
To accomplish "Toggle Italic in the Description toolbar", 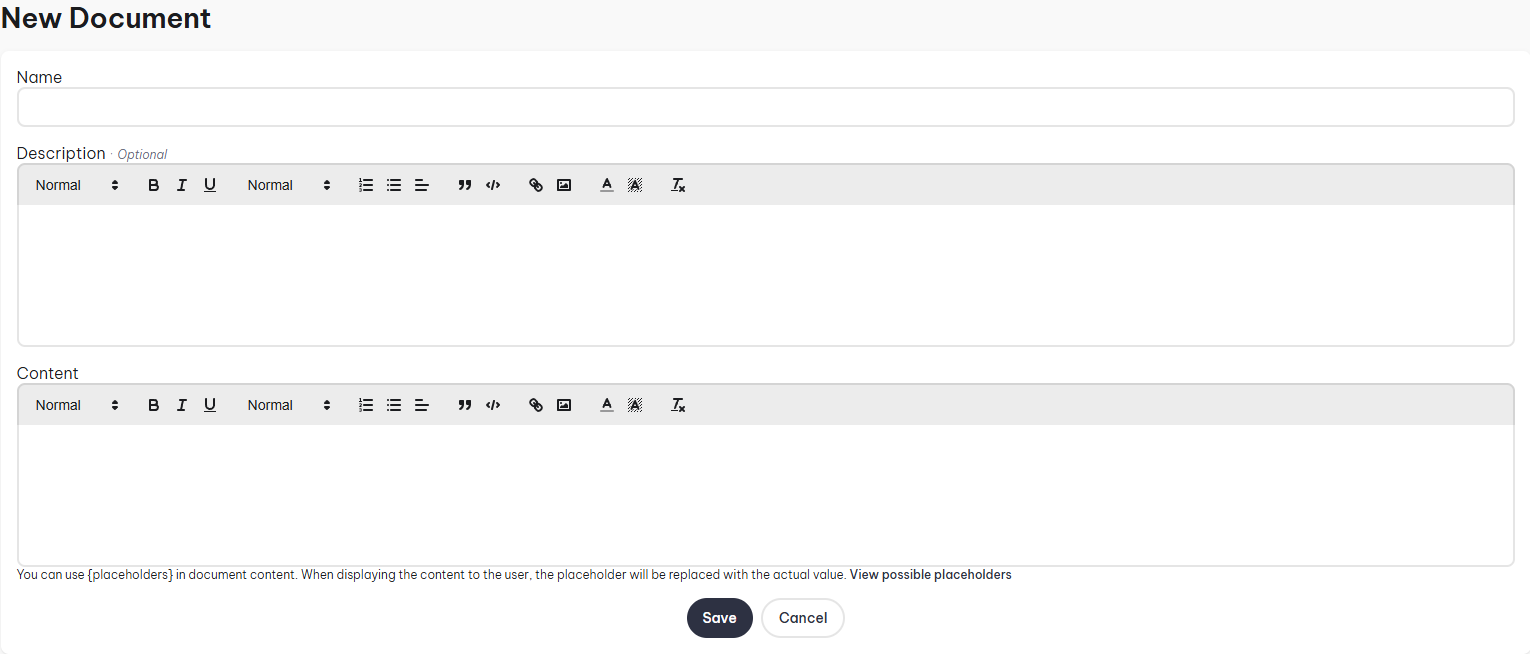I will click(x=181, y=185).
